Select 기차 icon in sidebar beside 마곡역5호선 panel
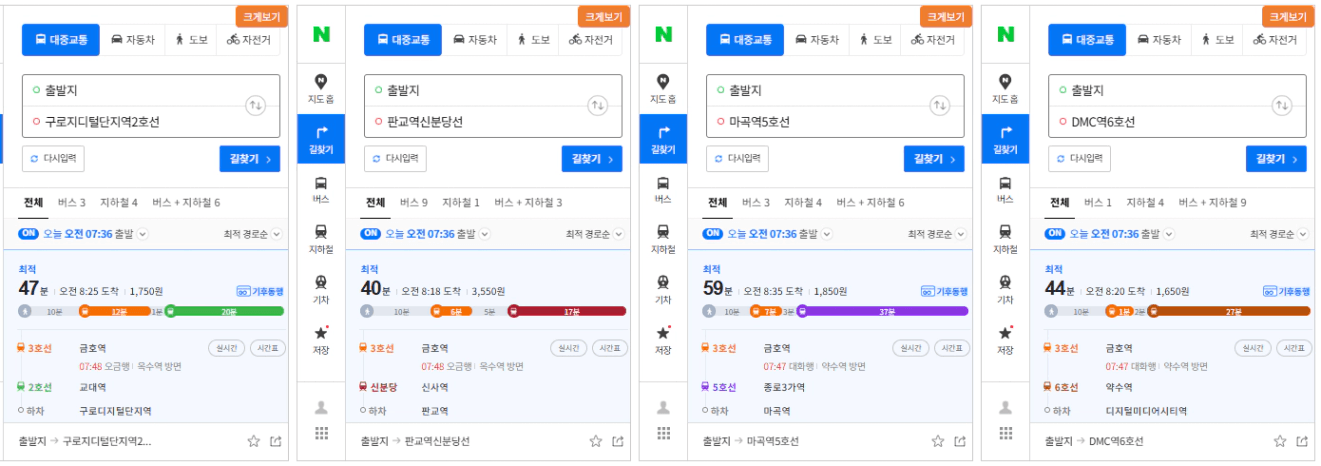This screenshot has height=466, width=1321. pyautogui.click(x=663, y=290)
